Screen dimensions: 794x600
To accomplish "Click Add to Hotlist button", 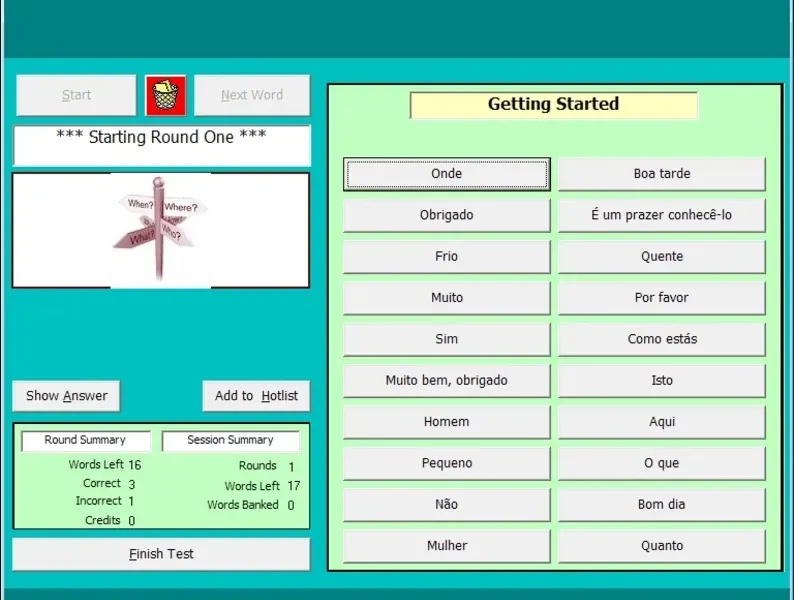I will [x=256, y=396].
